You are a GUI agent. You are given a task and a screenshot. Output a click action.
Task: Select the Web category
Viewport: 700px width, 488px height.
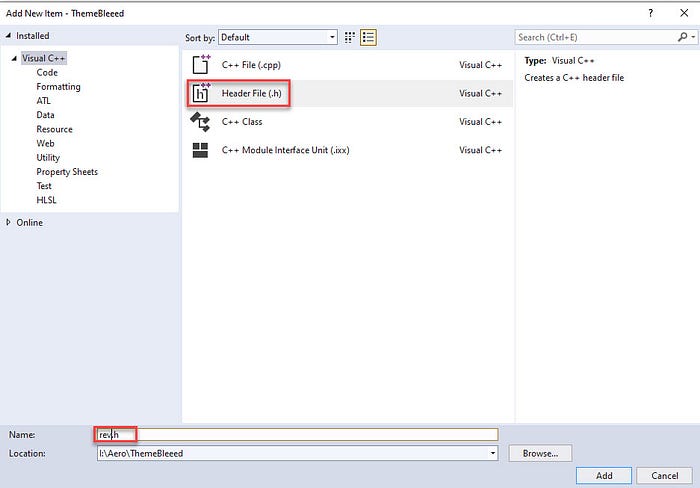45,143
